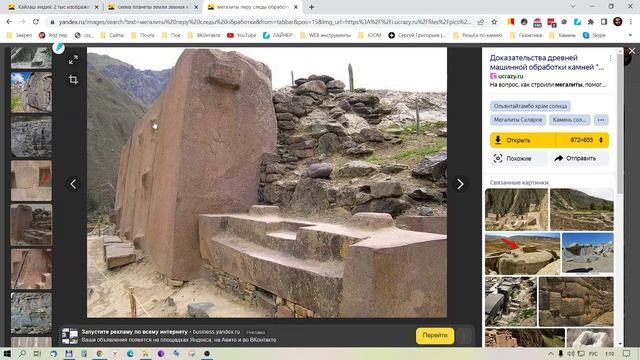
Task: Click the yellow Перейти ad button
Action: pos(435,336)
